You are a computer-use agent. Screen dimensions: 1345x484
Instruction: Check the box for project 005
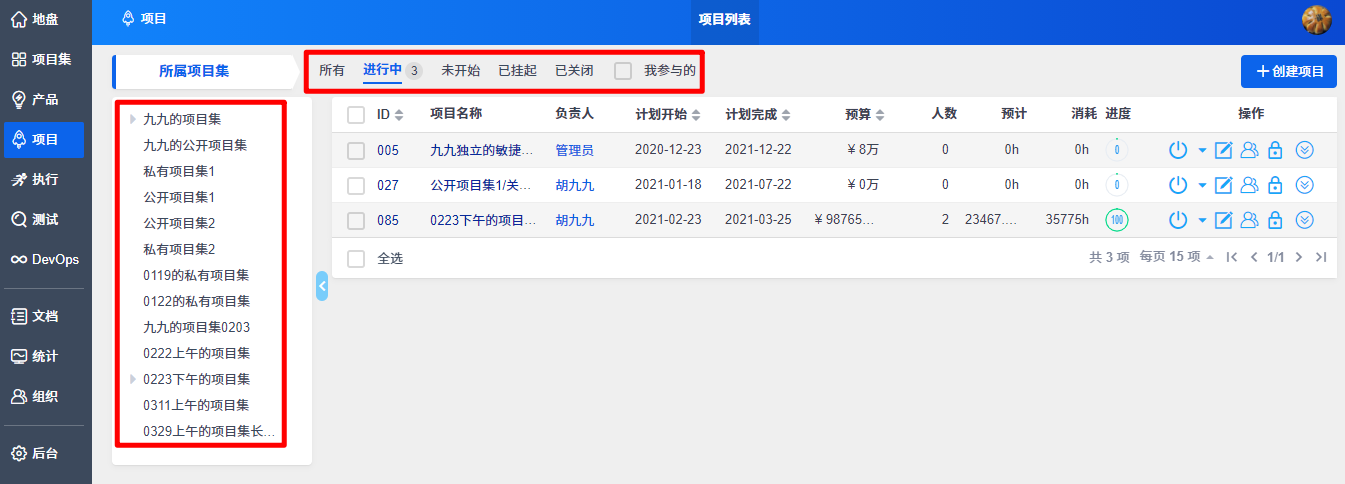point(356,151)
